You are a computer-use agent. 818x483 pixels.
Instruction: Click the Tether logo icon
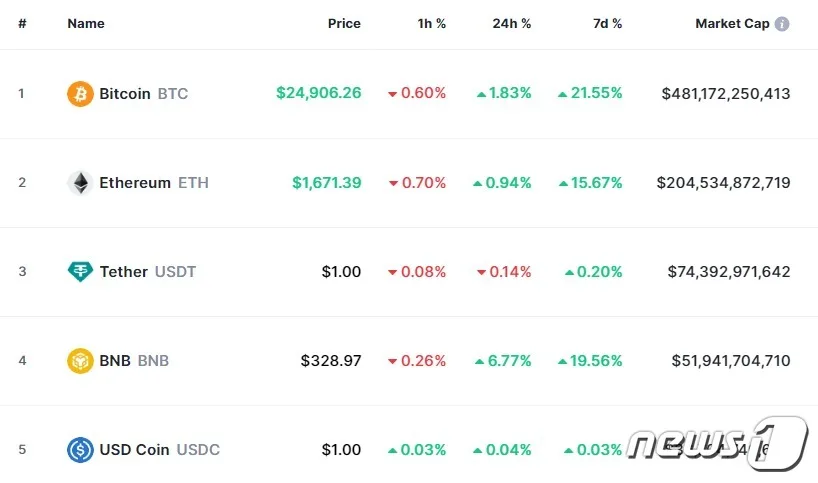point(80,272)
